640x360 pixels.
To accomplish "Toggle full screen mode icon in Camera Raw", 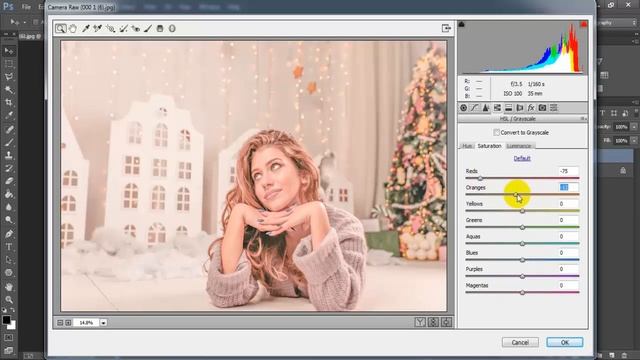I will 446,28.
